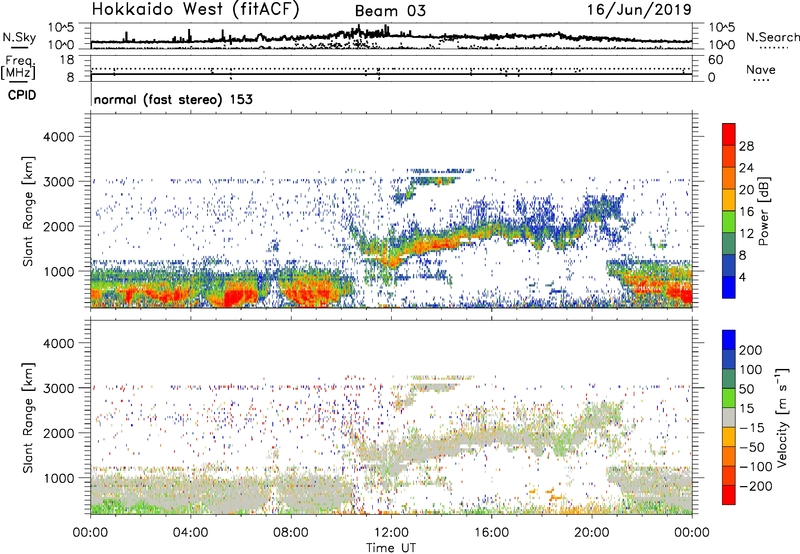The width and height of the screenshot is (800, 554).
Task: Click the blue bottom of power color bar
Action: coord(729,287)
